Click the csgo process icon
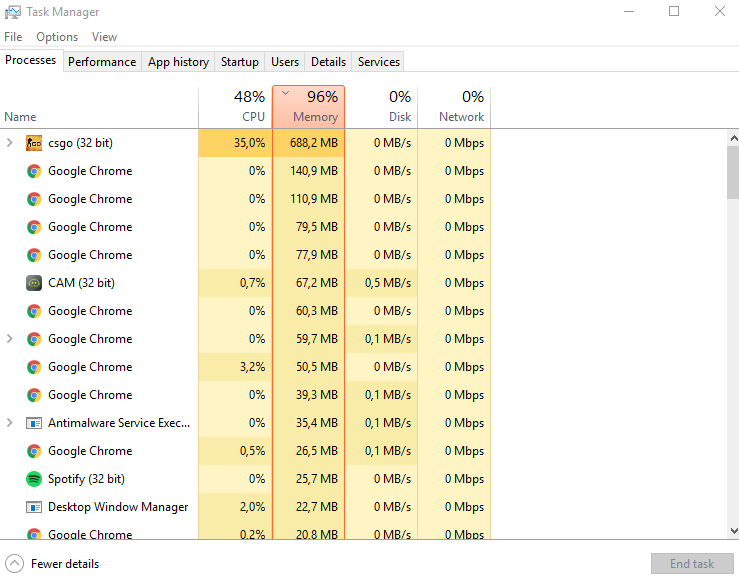 33,143
